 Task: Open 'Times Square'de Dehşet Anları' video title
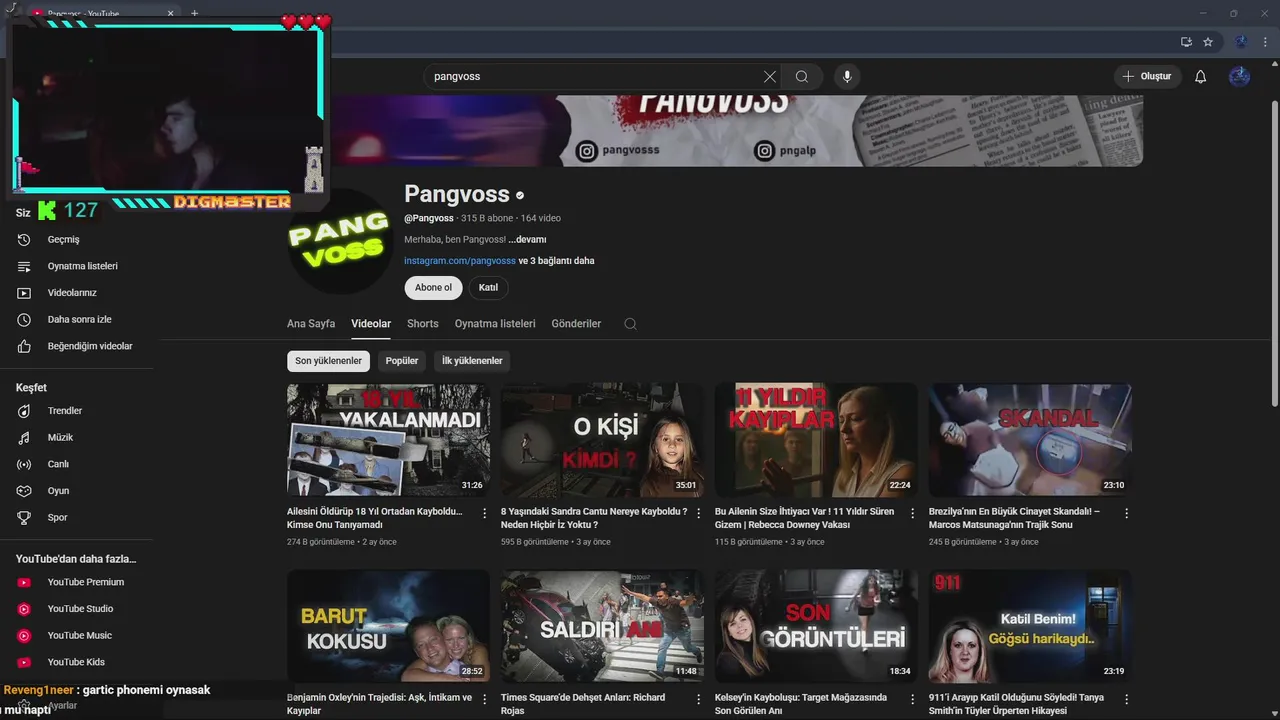(583, 704)
